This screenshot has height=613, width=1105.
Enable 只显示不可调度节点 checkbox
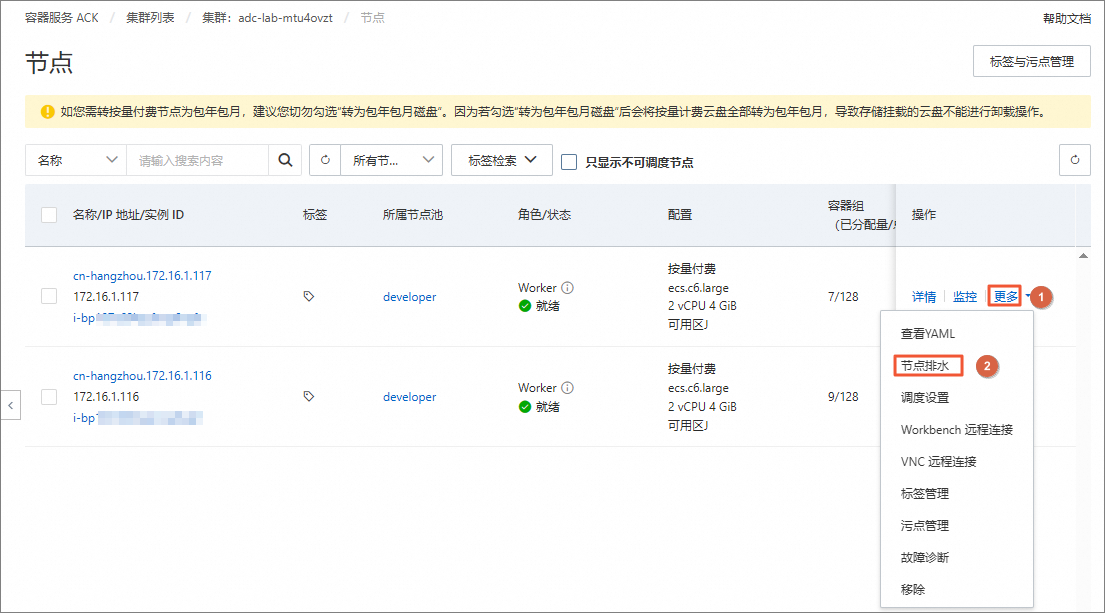tap(569, 162)
